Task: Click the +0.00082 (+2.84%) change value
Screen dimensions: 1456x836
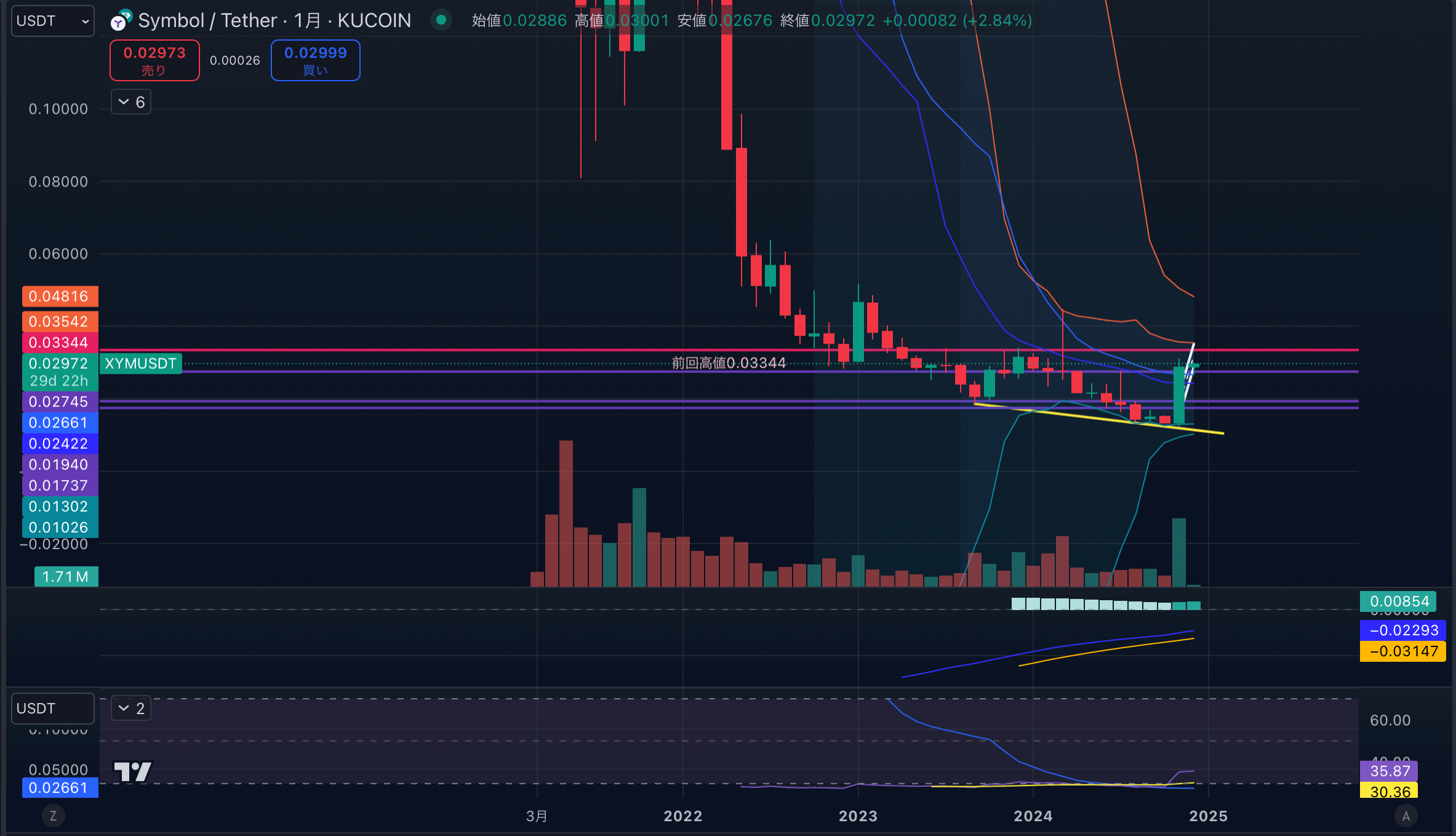Action: tap(958, 20)
